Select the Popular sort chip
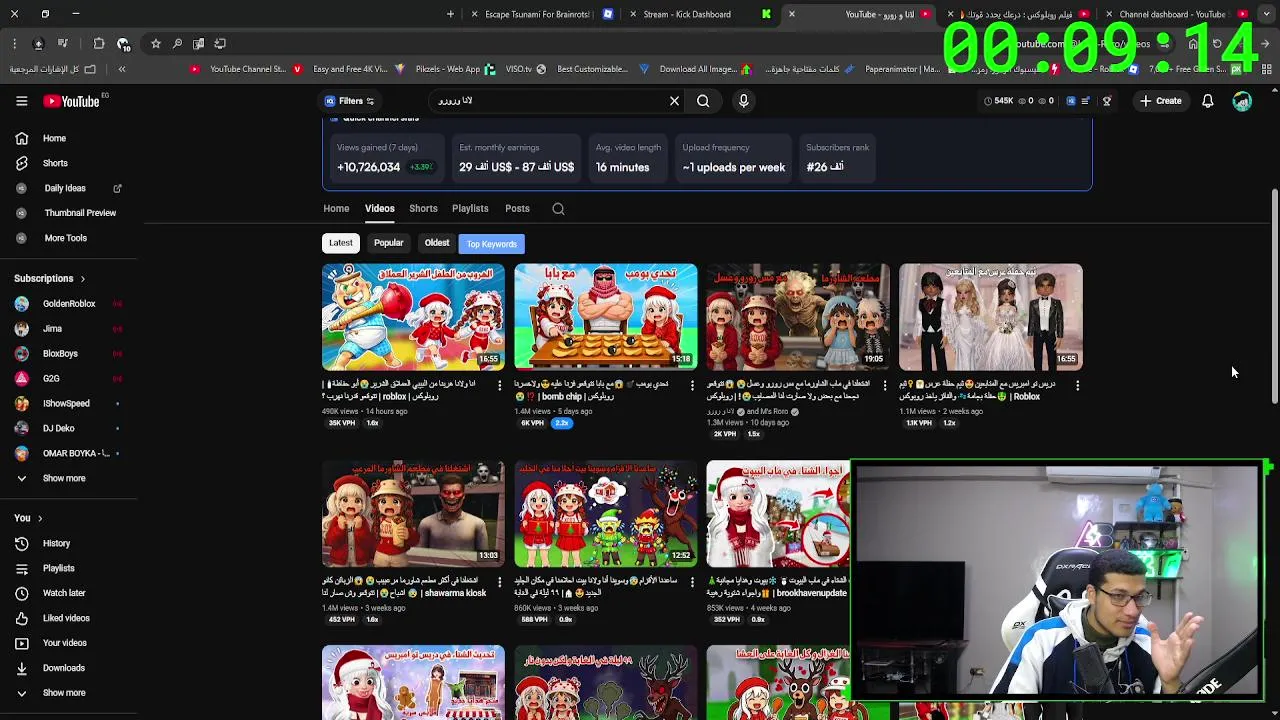 pos(389,243)
